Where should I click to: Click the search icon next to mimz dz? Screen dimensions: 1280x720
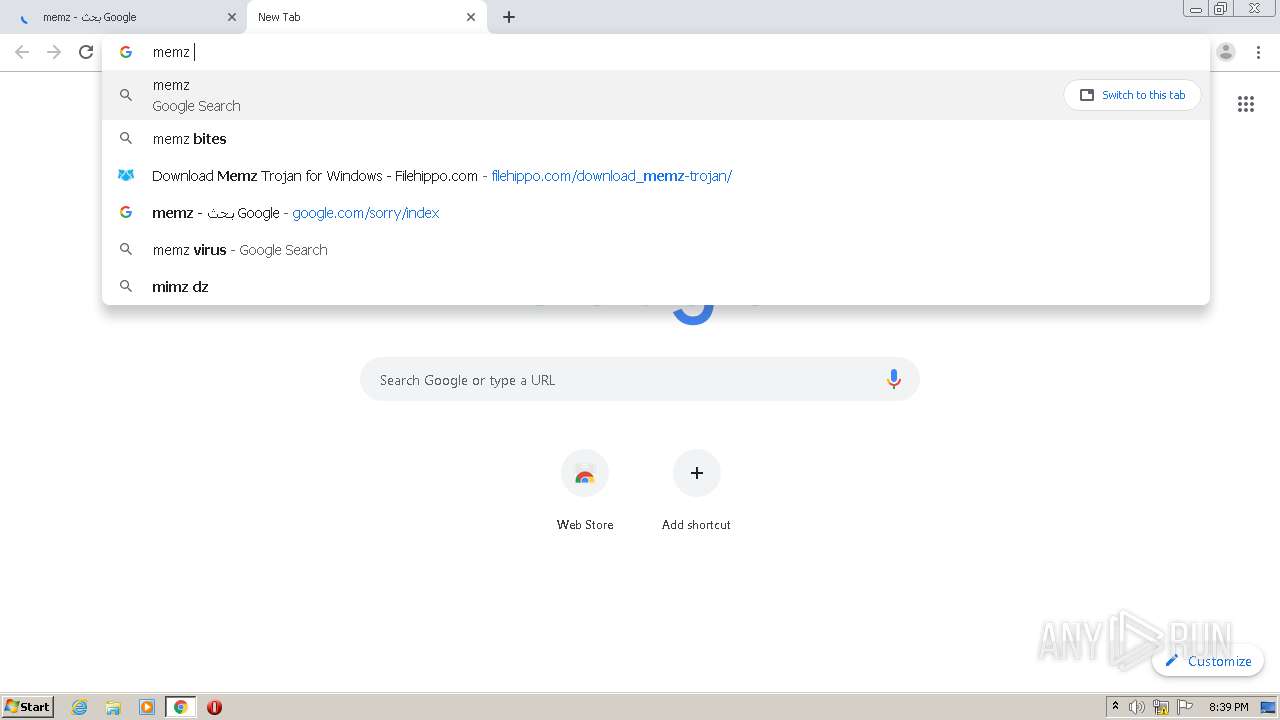(x=126, y=286)
